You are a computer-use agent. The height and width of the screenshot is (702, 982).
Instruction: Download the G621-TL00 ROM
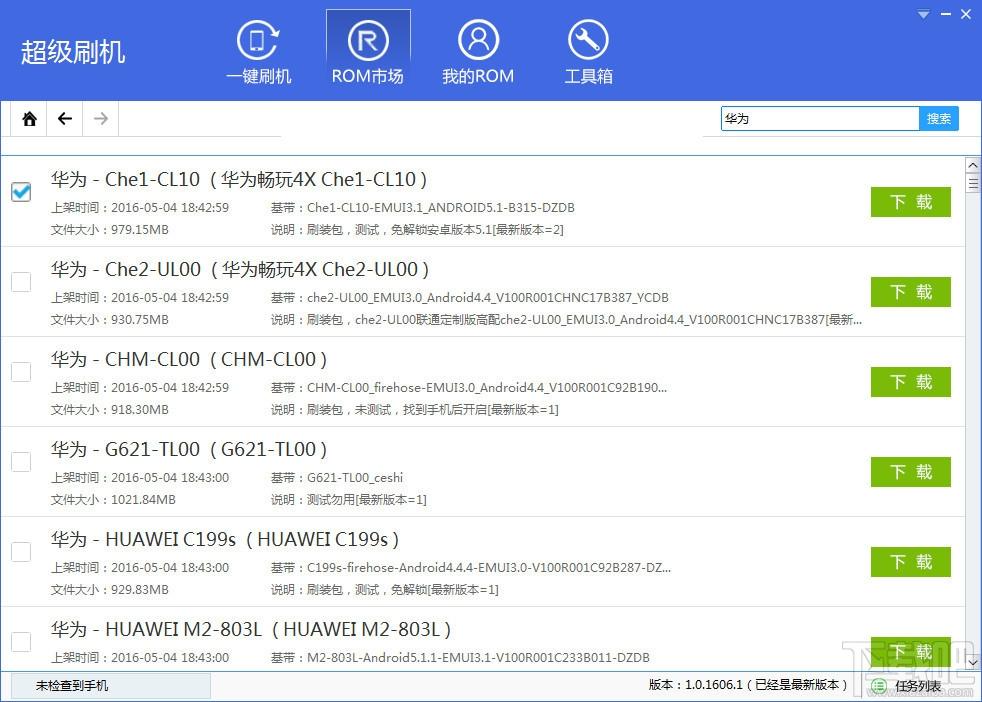tap(911, 472)
